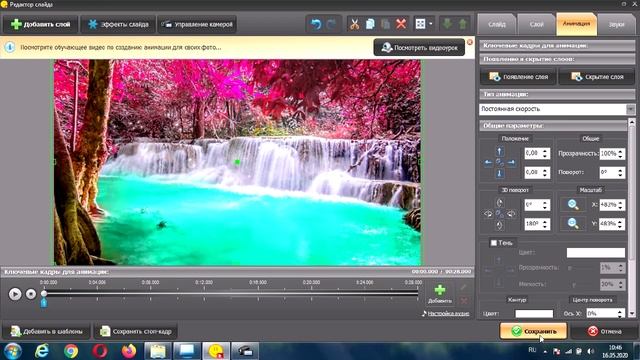This screenshot has width=640, height=360.
Task: Add a keyframe with the green plus Добавить
Action: 440,294
